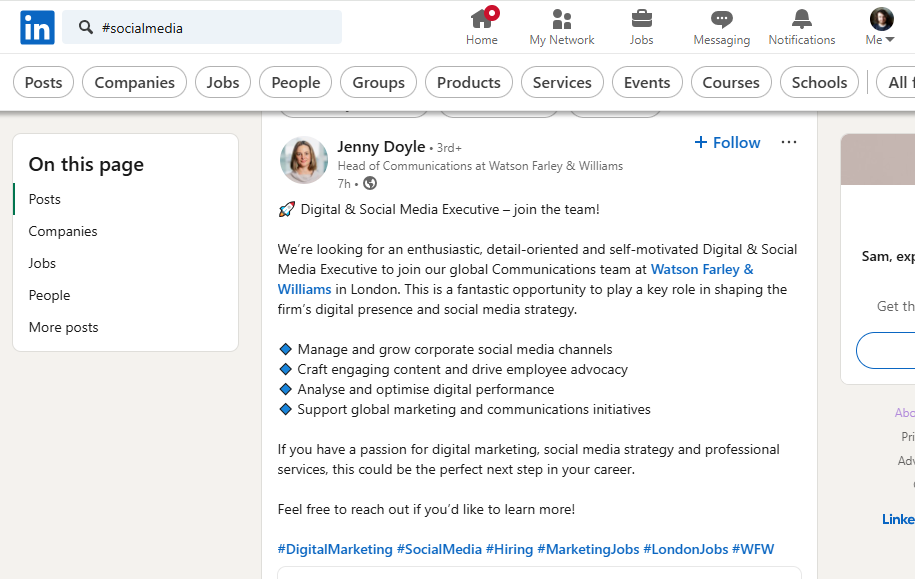Select the Events filter pill
Screen dimensions: 915x579
point(647,82)
